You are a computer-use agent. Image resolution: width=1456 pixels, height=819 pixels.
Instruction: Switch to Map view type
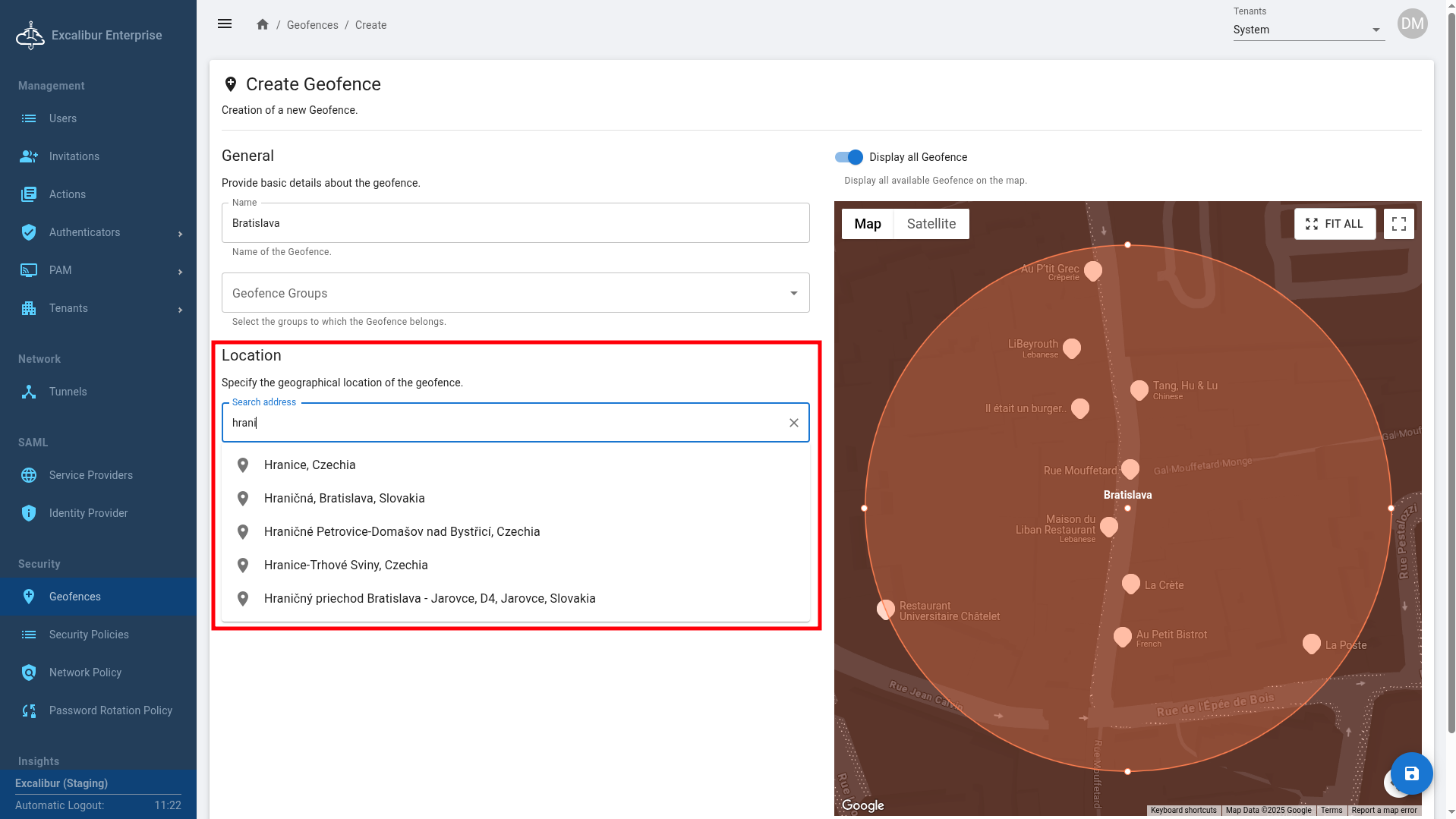(867, 224)
